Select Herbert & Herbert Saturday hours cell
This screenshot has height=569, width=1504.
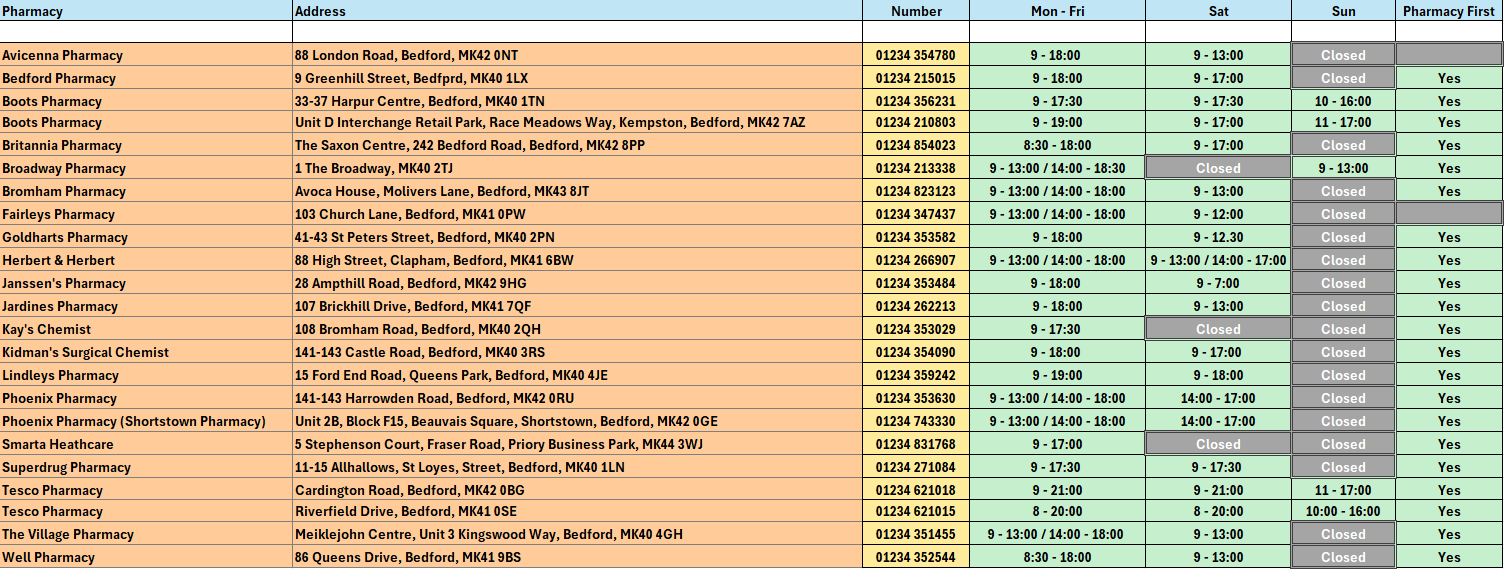1218,260
